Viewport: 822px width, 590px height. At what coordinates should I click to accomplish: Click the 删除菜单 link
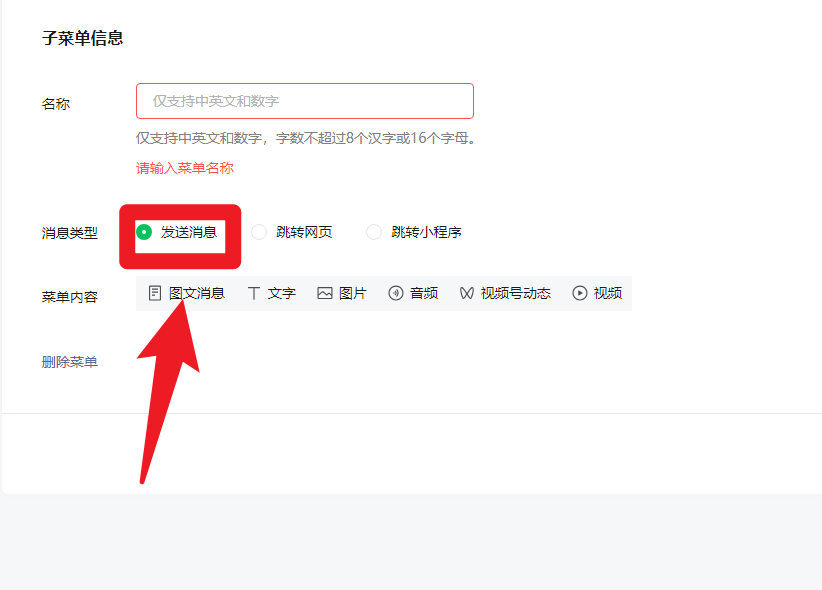click(70, 362)
